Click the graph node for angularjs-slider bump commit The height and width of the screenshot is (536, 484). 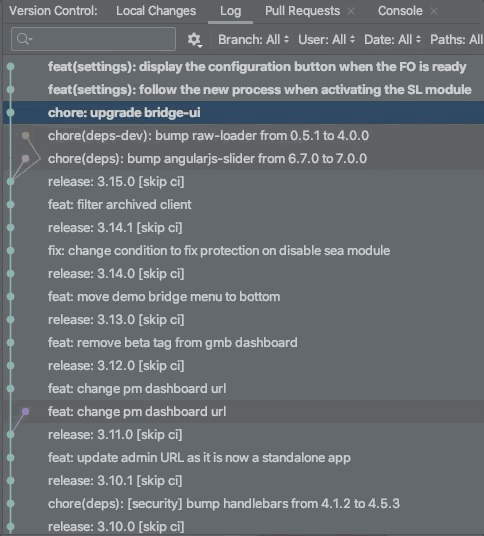(x=26, y=158)
